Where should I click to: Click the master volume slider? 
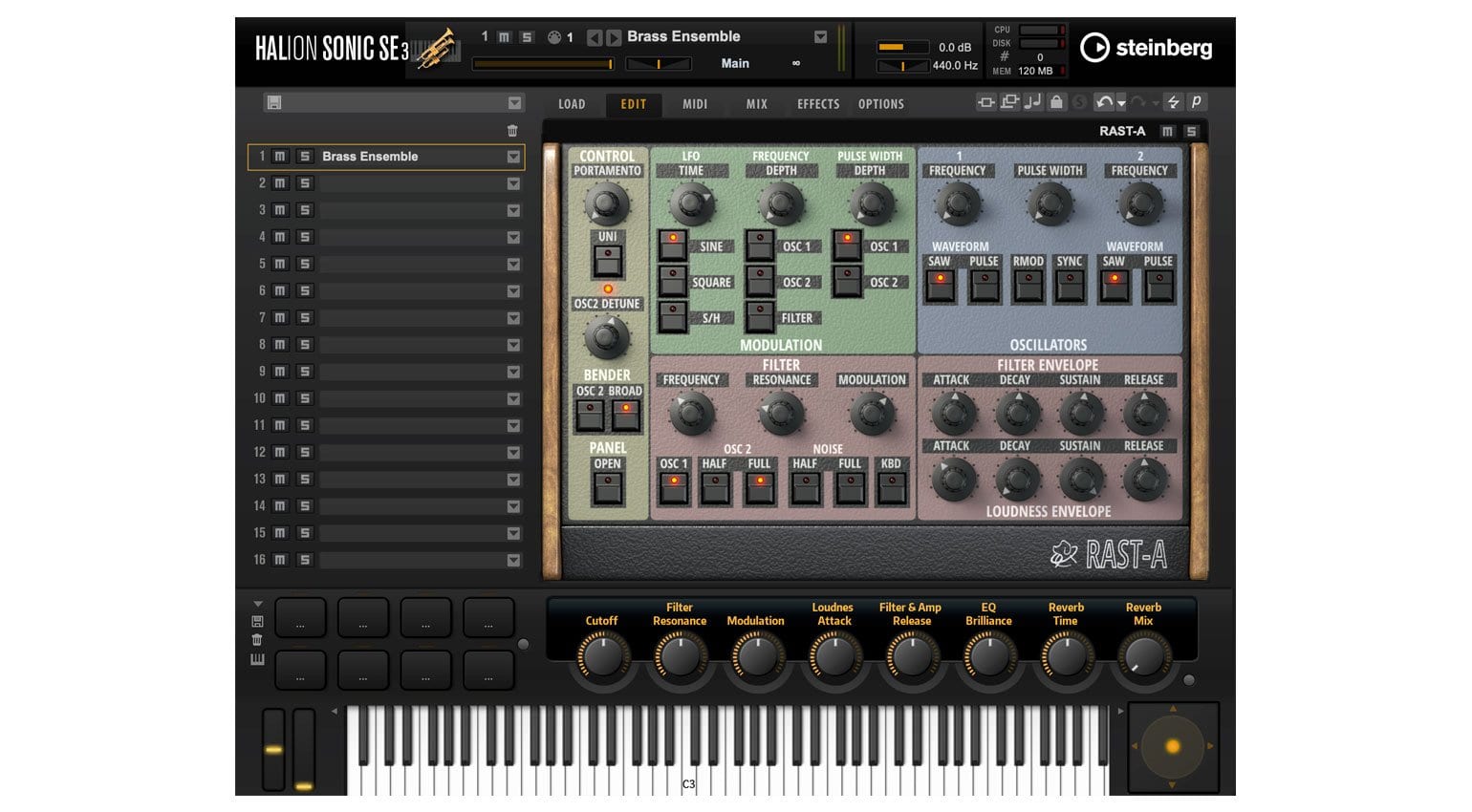pos(903,47)
